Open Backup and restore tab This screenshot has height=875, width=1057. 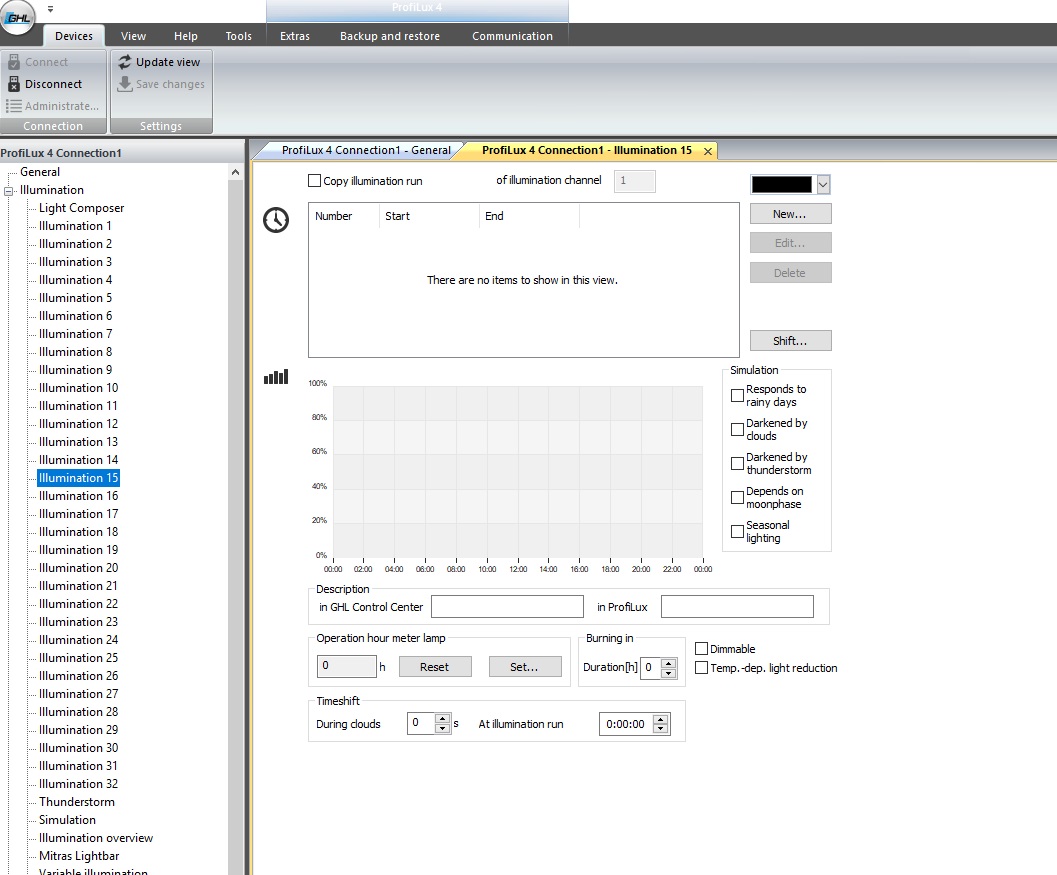[390, 36]
